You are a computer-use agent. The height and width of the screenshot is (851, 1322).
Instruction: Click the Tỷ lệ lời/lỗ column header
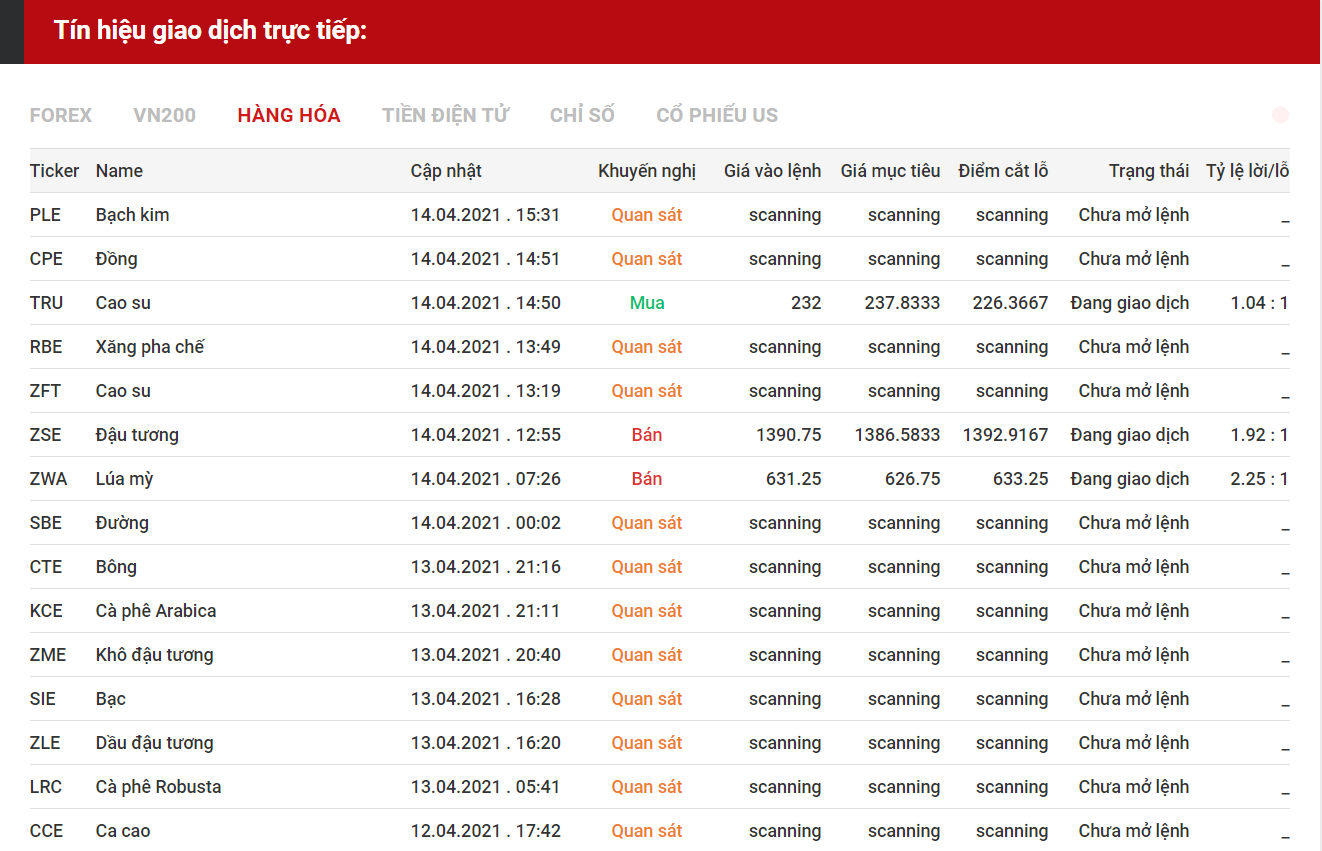[x=1247, y=171]
